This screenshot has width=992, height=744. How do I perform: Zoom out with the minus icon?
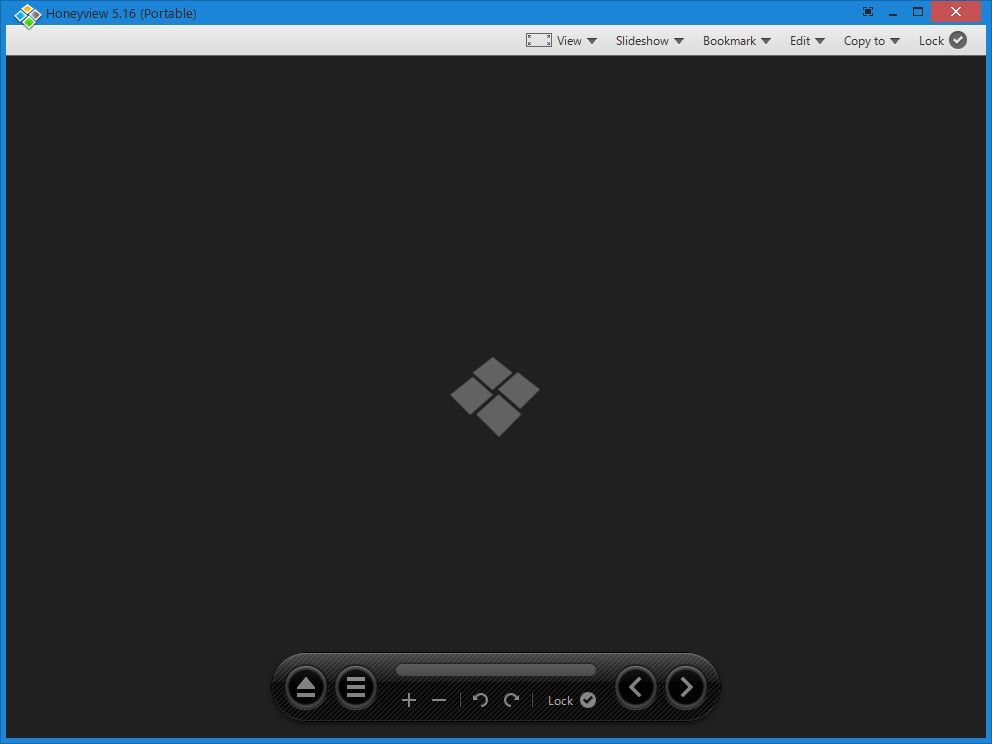click(439, 700)
